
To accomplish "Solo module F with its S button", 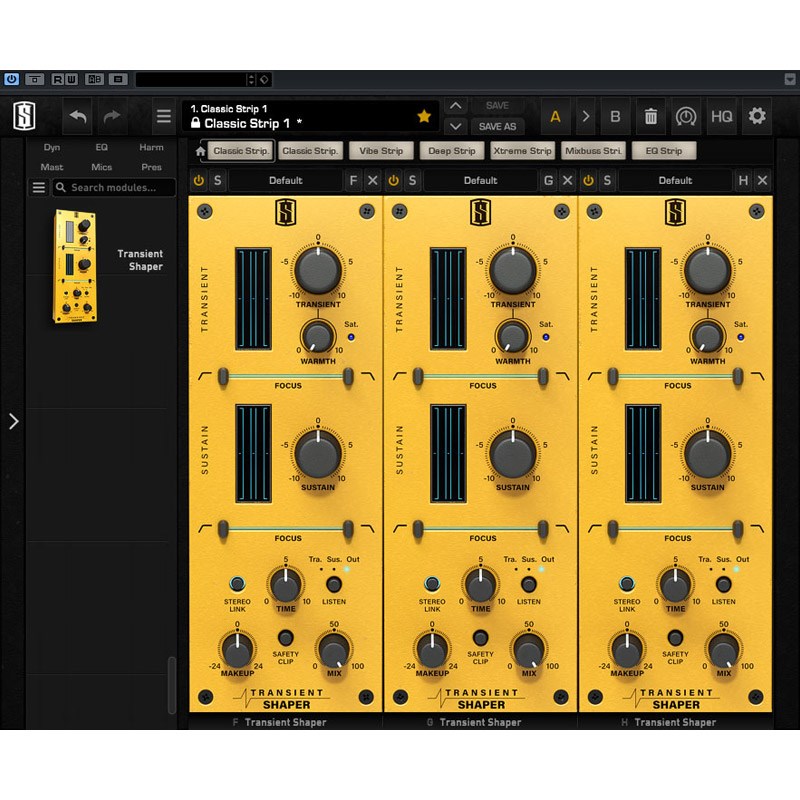I will tap(218, 181).
